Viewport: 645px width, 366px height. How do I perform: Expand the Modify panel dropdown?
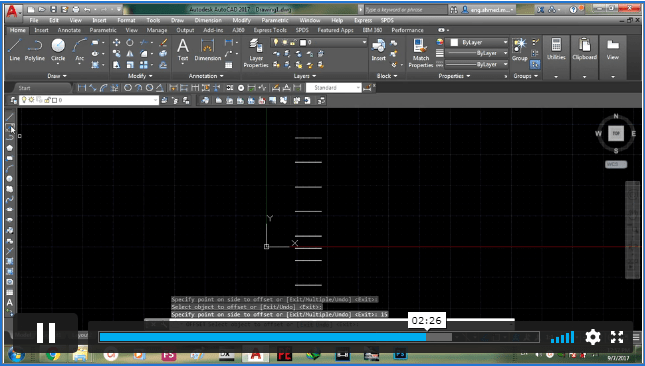(140, 76)
